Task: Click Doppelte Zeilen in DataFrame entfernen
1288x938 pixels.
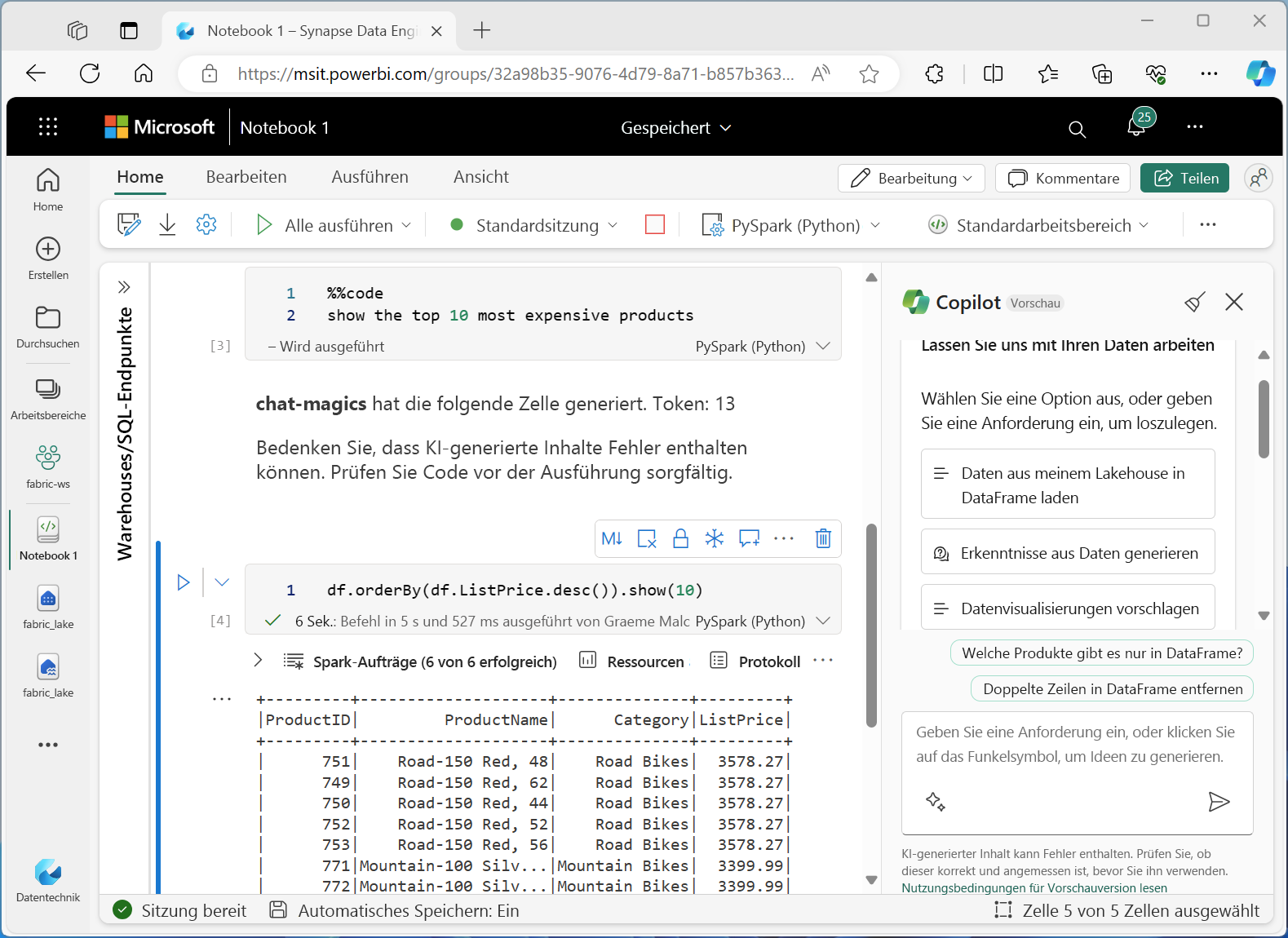Action: 1113,688
